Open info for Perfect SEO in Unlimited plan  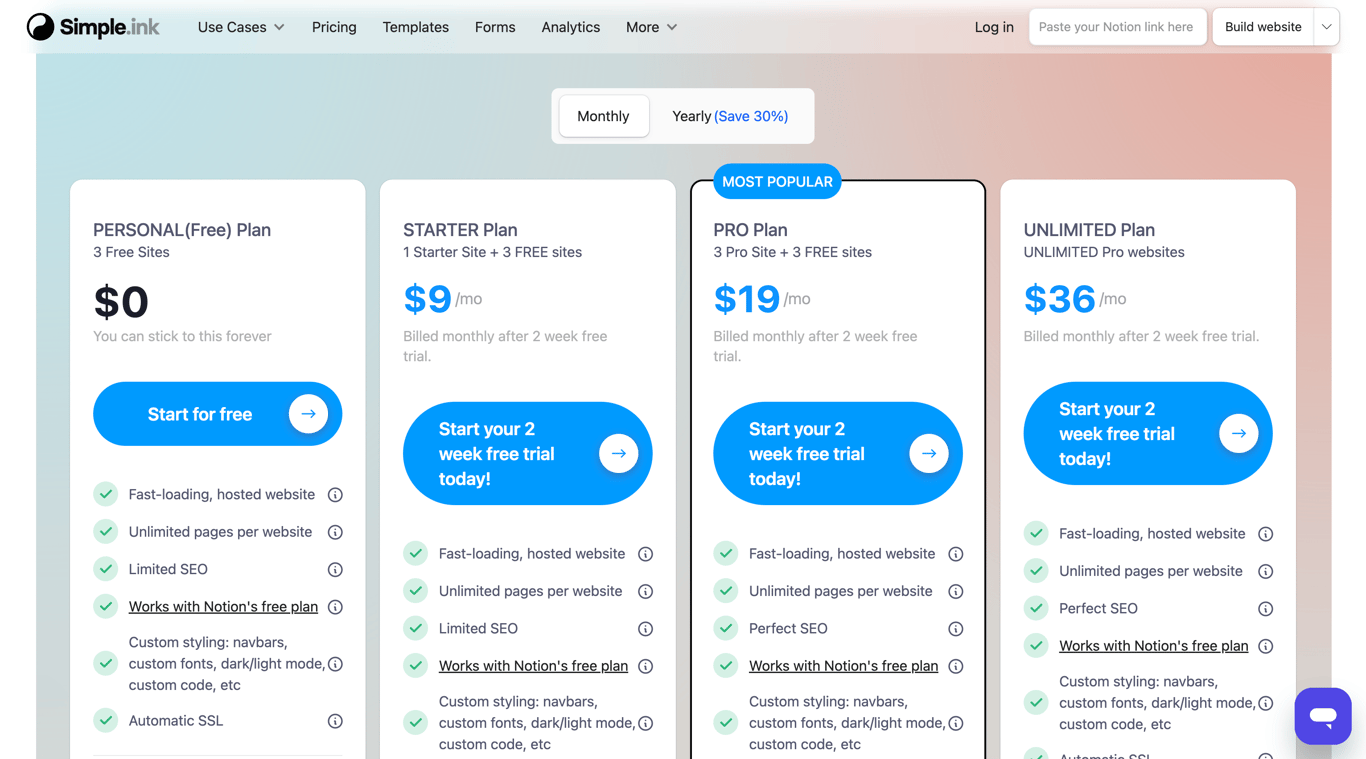point(1266,609)
